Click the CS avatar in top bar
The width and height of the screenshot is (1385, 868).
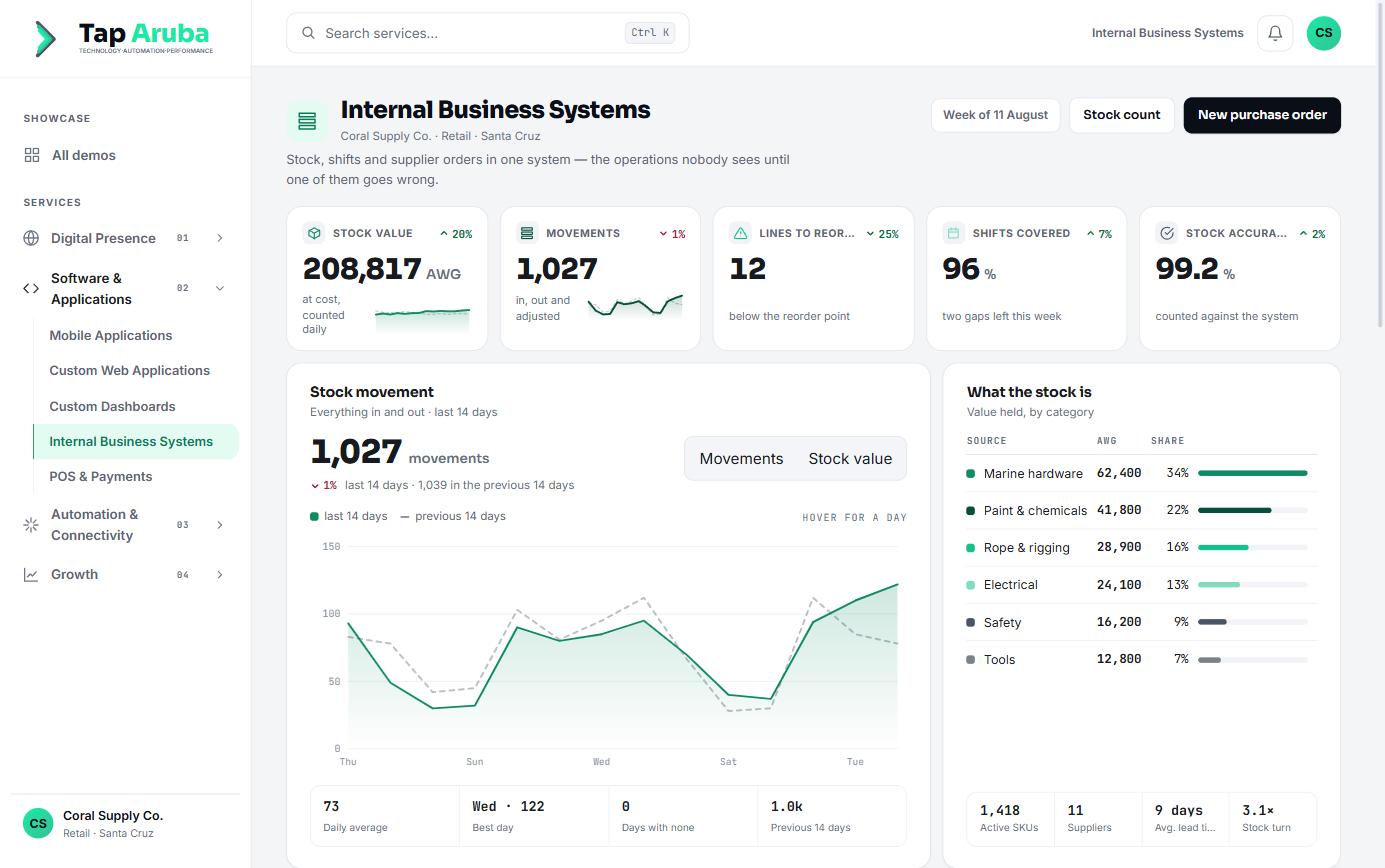point(1323,33)
